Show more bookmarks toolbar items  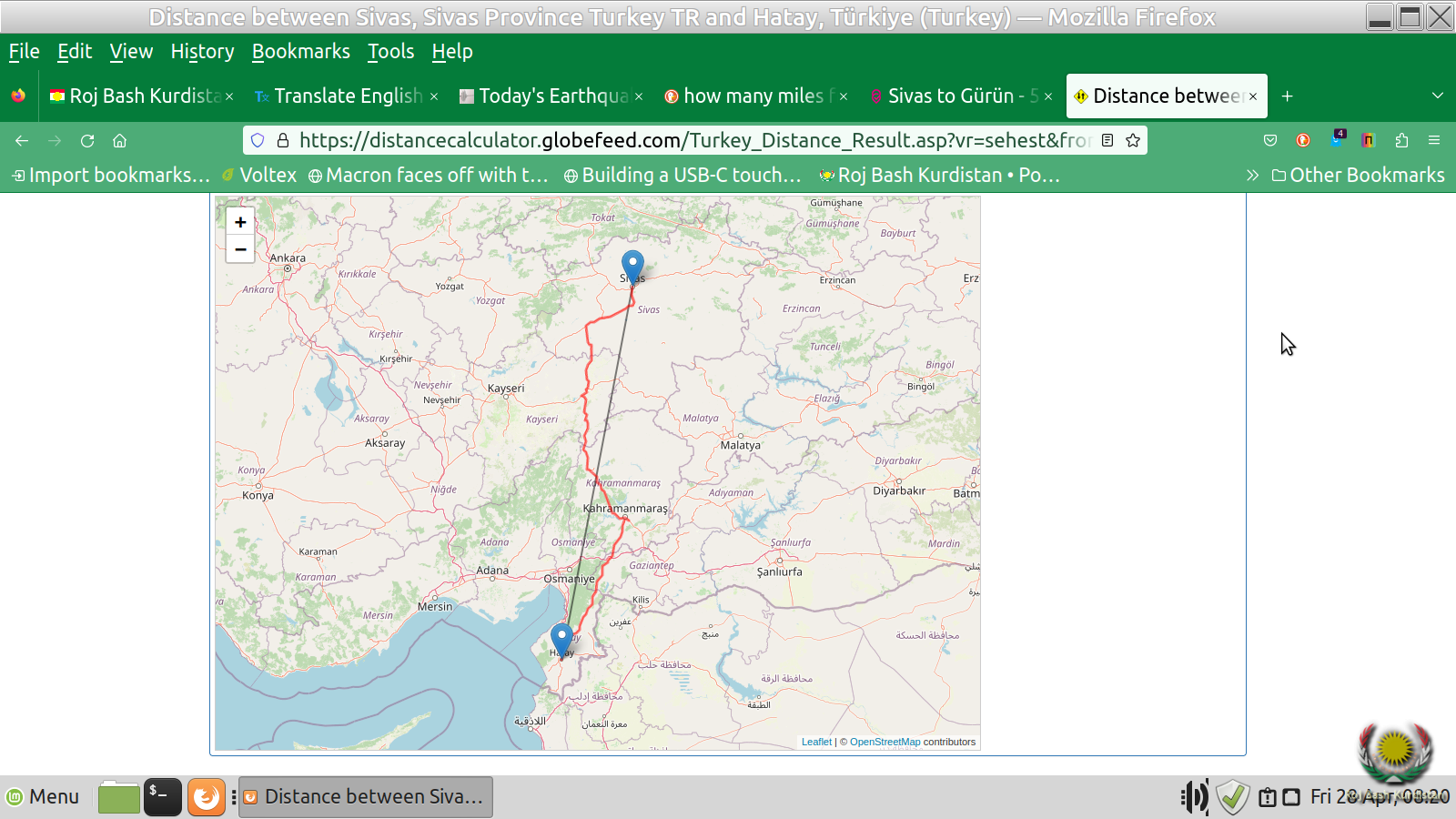(x=1252, y=176)
